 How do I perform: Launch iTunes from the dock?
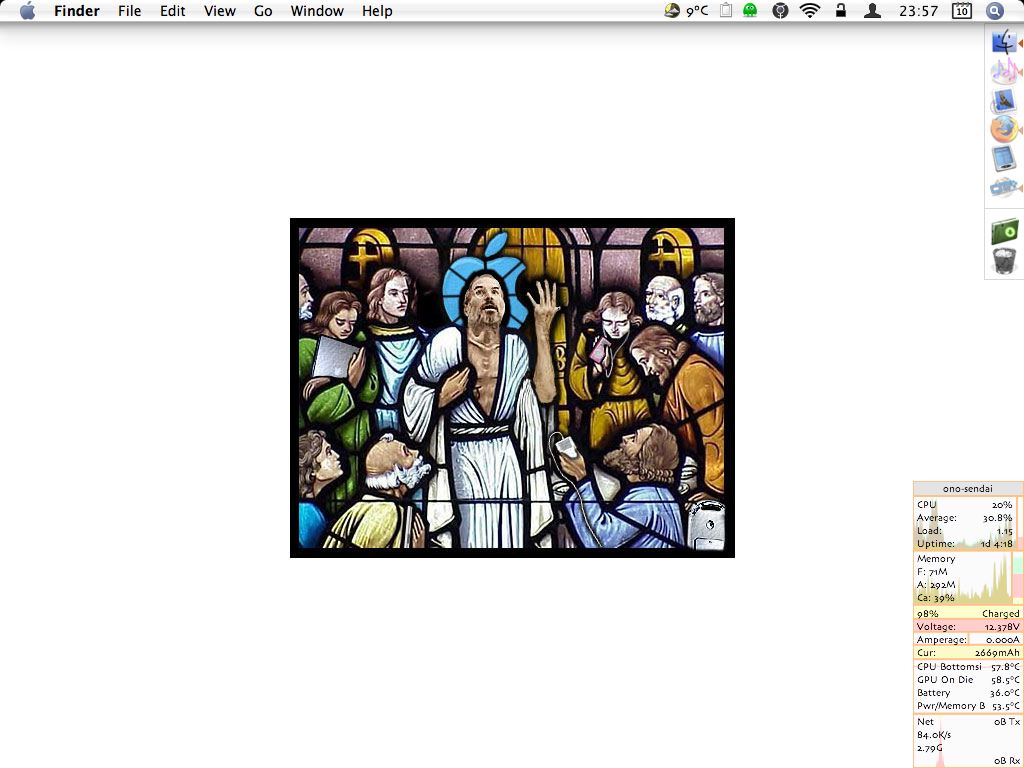coord(1004,72)
